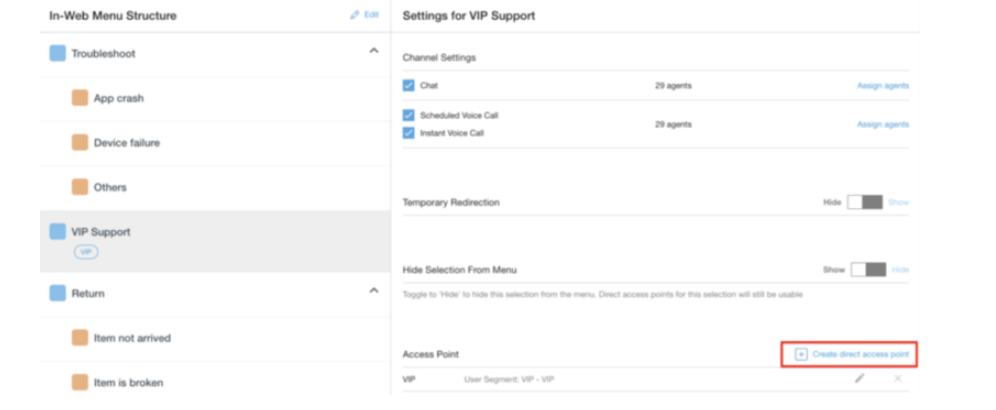Click the pencil Edit icon in menu header
Image resolution: width=996 pixels, height=410 pixels.
tap(354, 15)
